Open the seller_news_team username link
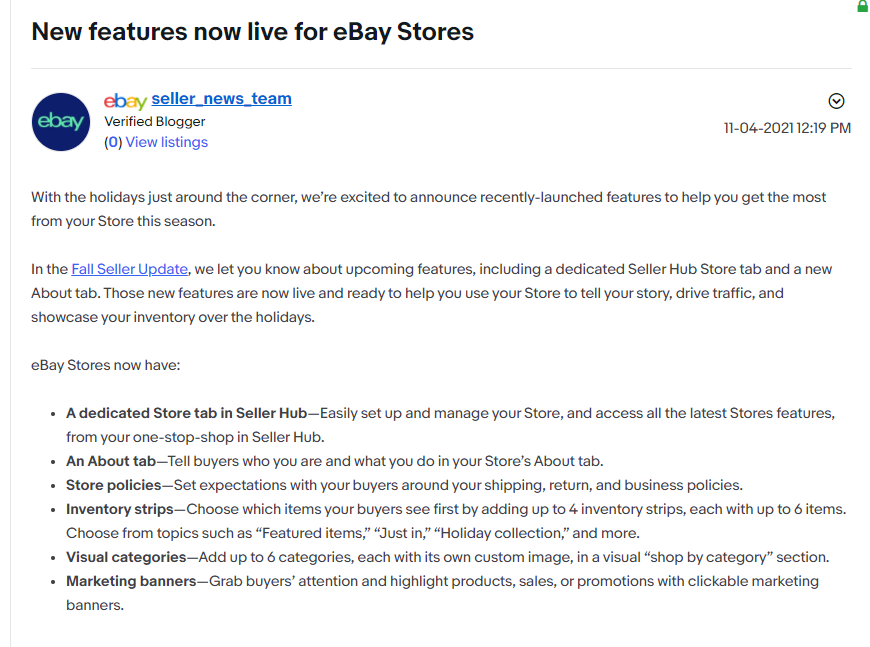 tap(220, 99)
